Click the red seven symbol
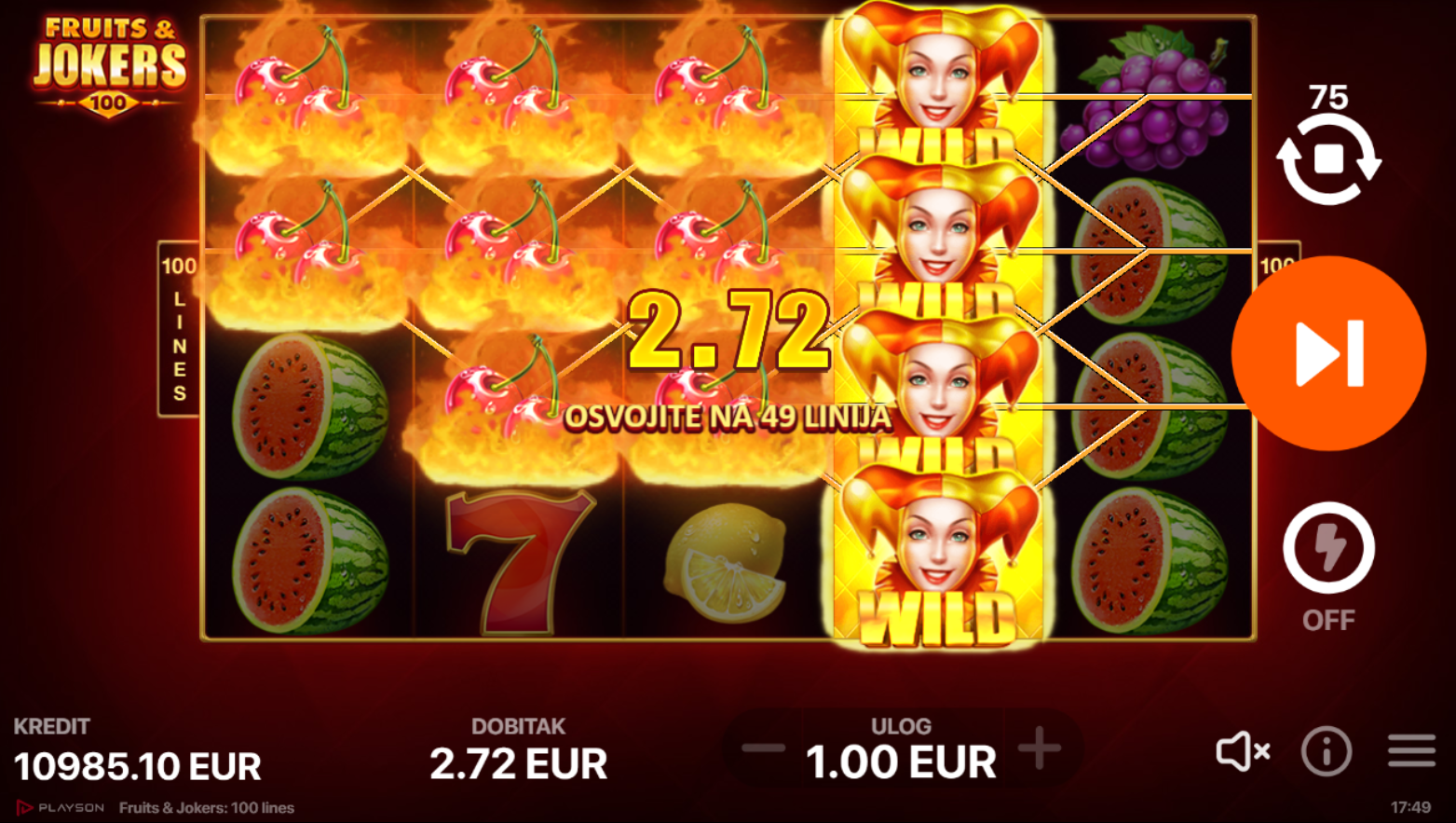 tap(517, 562)
